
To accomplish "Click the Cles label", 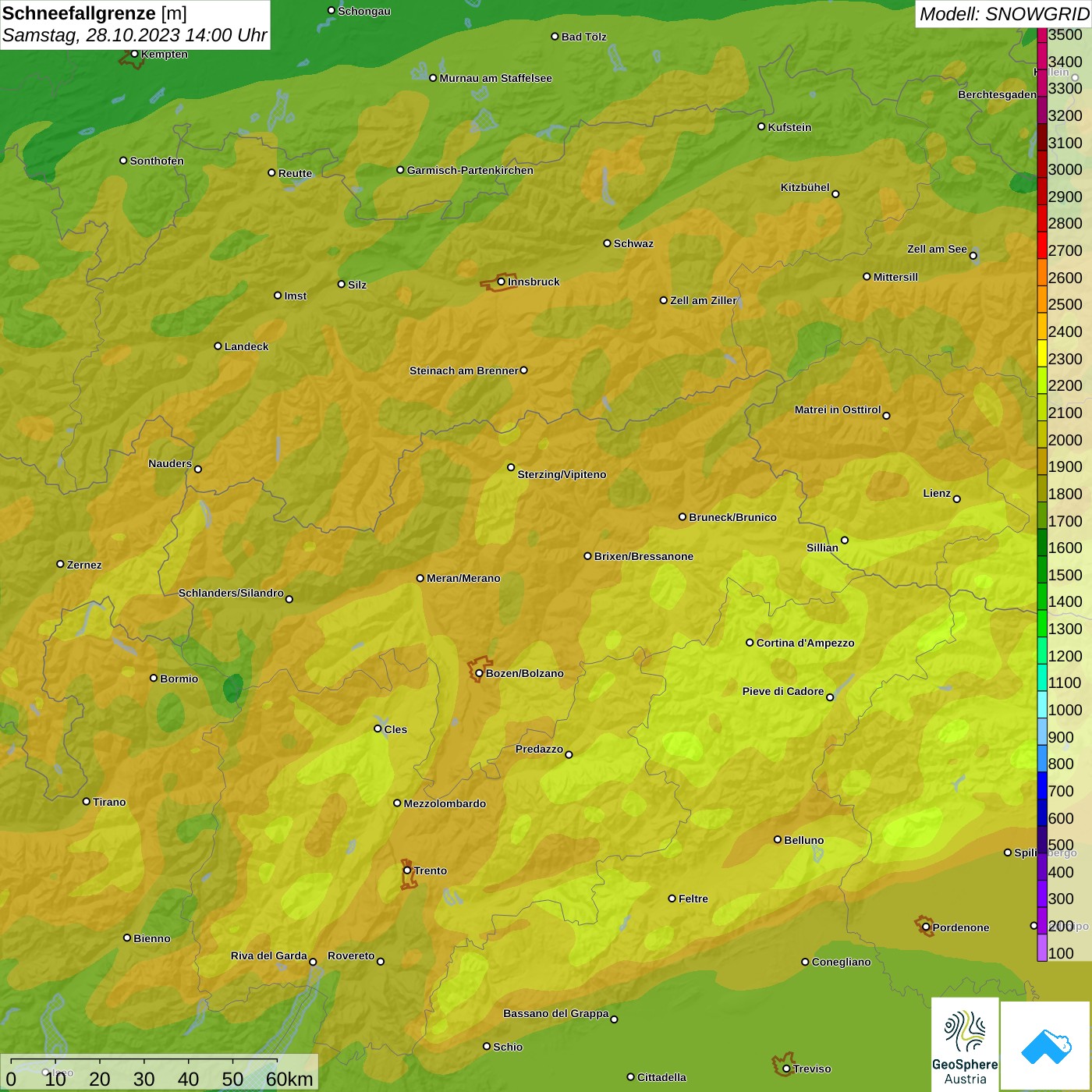I will (395, 729).
